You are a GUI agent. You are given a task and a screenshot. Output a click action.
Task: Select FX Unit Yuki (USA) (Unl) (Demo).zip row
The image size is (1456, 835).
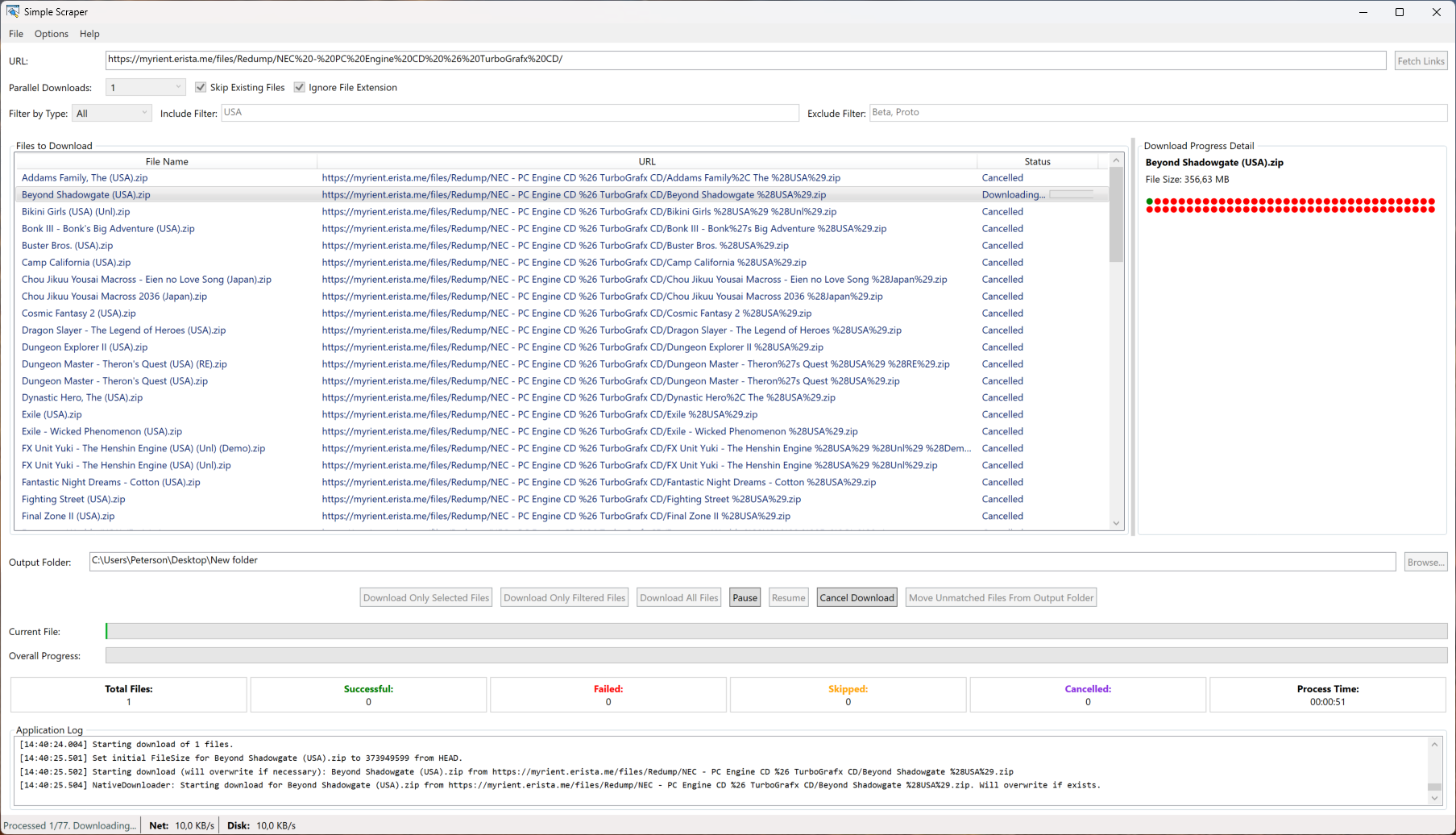(562, 448)
